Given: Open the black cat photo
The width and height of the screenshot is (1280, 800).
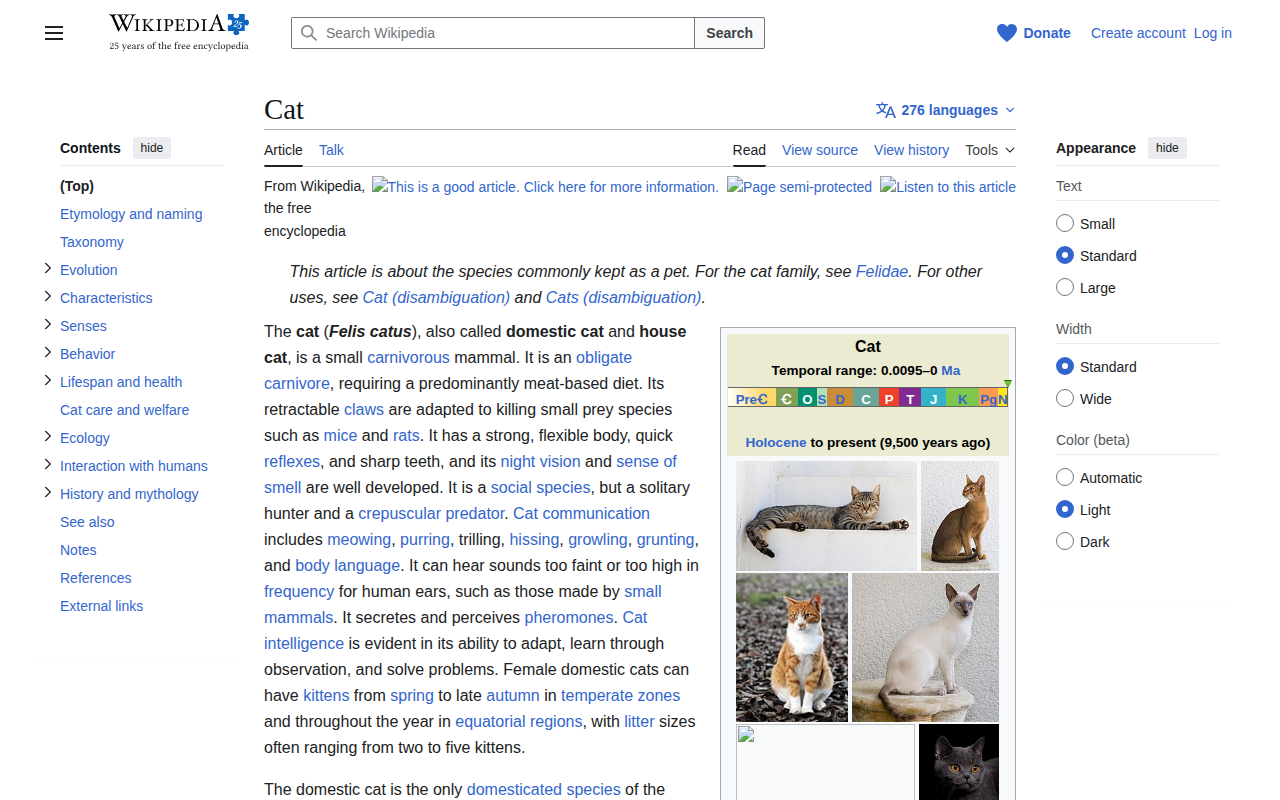Looking at the screenshot, I should point(959,762).
